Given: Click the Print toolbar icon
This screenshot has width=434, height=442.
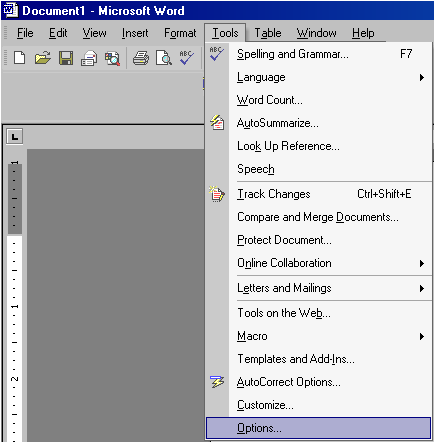Looking at the screenshot, I should click(x=141, y=58).
